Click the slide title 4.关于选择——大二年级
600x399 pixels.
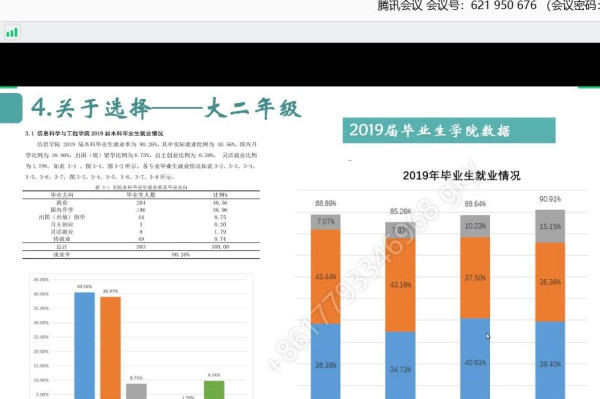coord(166,108)
